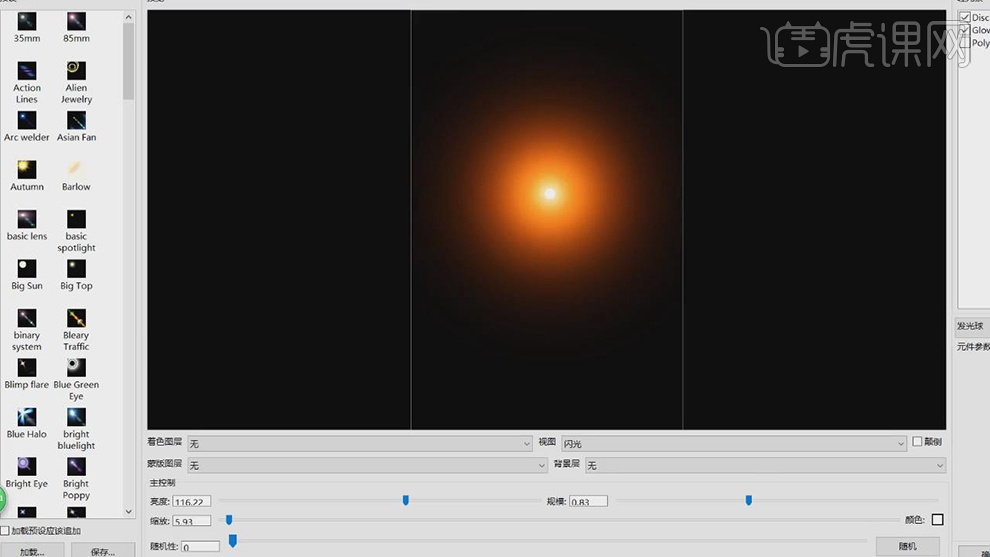
Task: Click the 亮度 slider handle
Action: 405,500
